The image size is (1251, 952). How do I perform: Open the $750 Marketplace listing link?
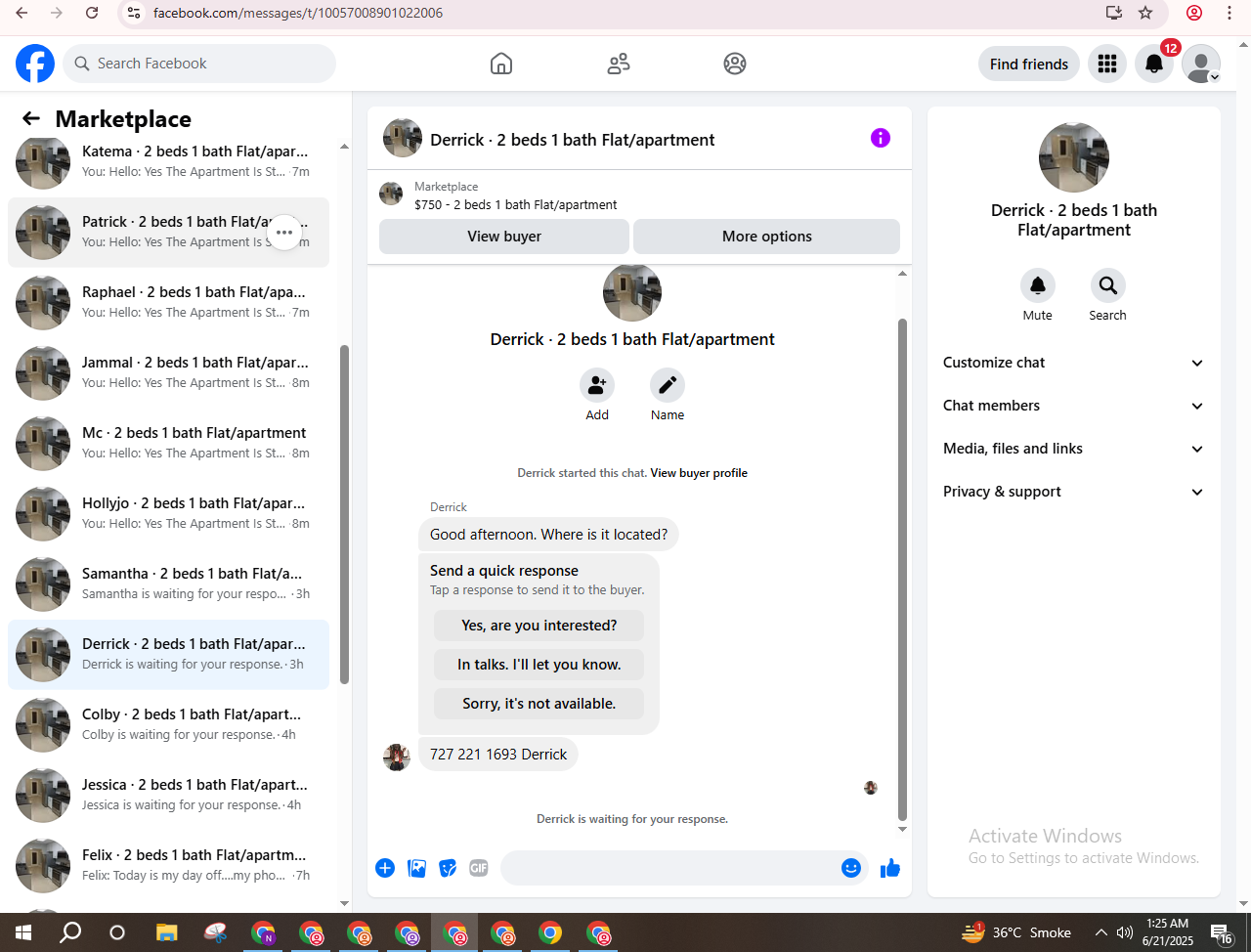[515, 204]
